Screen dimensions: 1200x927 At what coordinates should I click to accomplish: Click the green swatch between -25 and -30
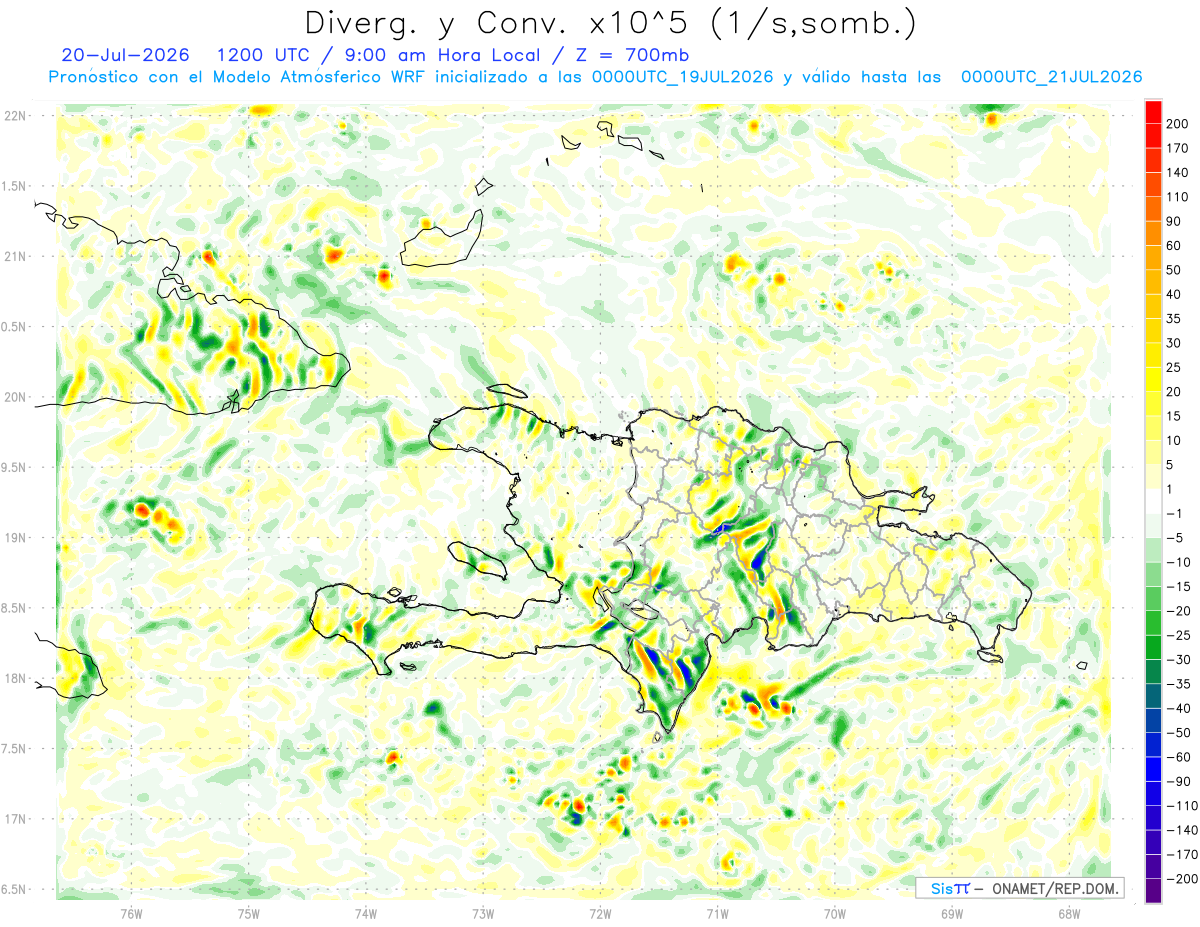1153,647
